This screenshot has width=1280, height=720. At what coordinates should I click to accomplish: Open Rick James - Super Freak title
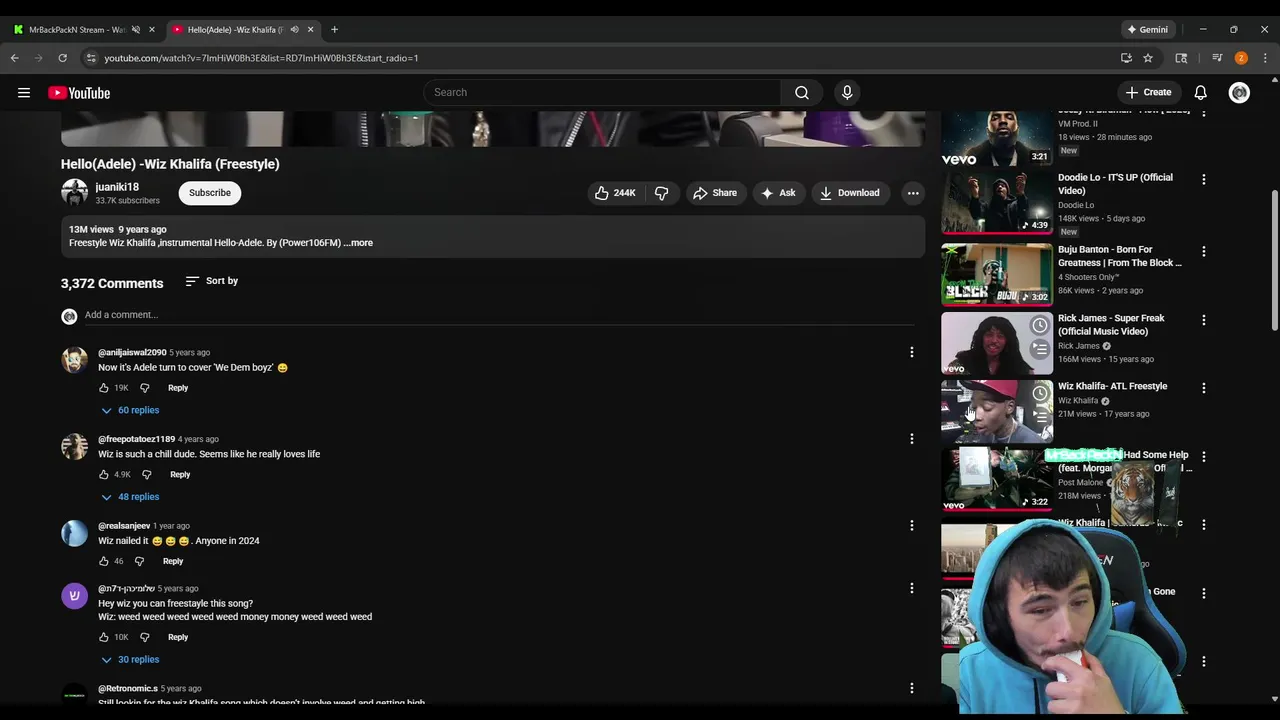pos(1111,325)
